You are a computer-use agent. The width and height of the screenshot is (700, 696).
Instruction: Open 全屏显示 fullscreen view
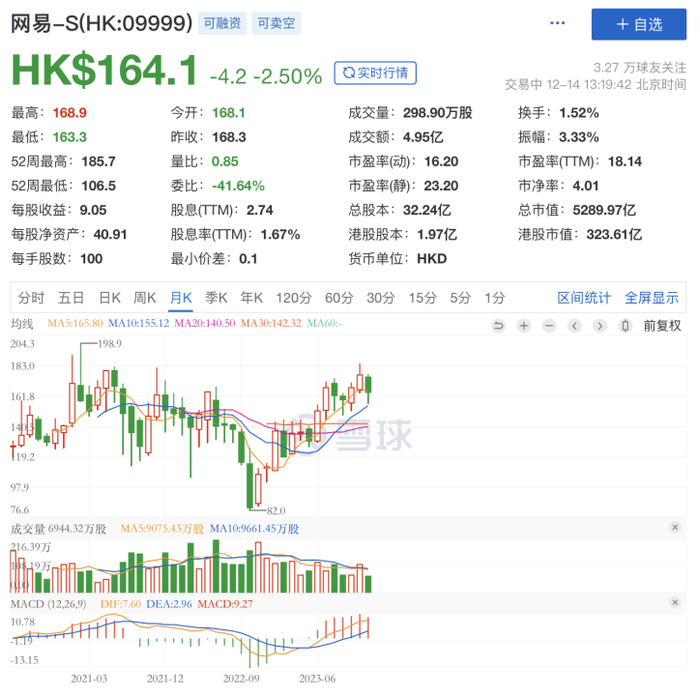point(651,297)
